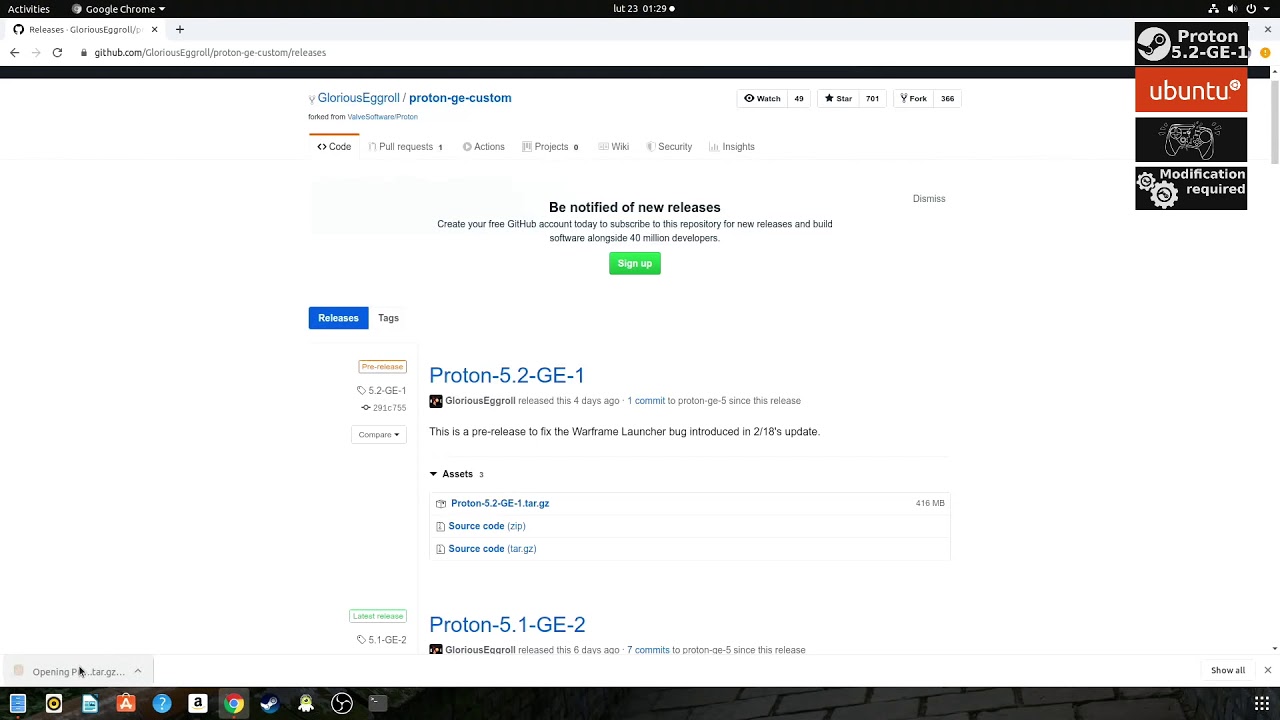Image resolution: width=1280 pixels, height=720 pixels.
Task: Open the 1 commit link
Action: pos(646,401)
